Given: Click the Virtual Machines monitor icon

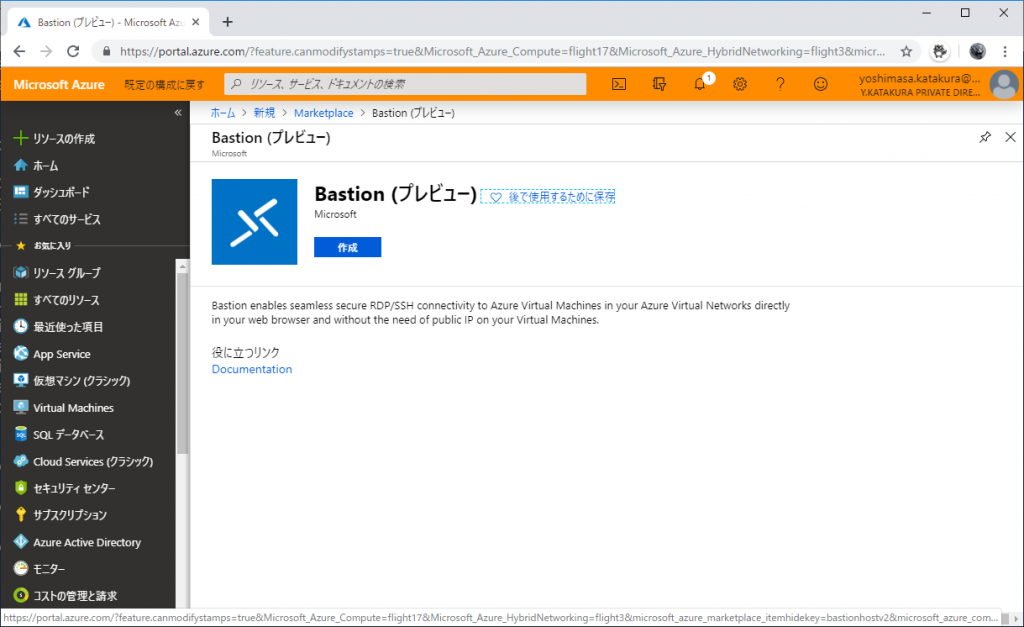Looking at the screenshot, I should coord(21,407).
